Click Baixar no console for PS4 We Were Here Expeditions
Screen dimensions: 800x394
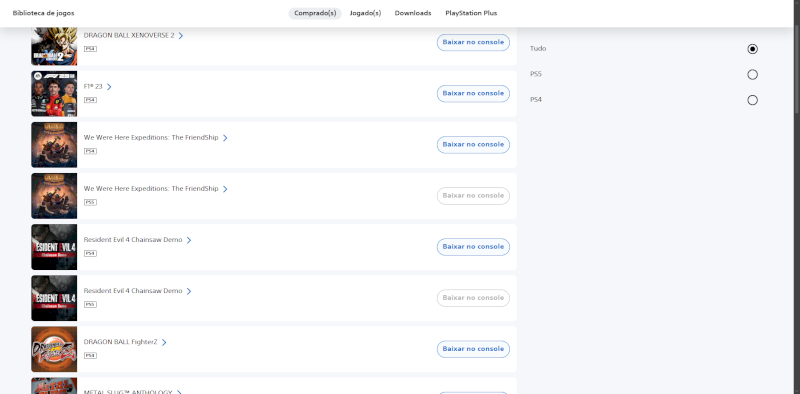click(x=473, y=144)
